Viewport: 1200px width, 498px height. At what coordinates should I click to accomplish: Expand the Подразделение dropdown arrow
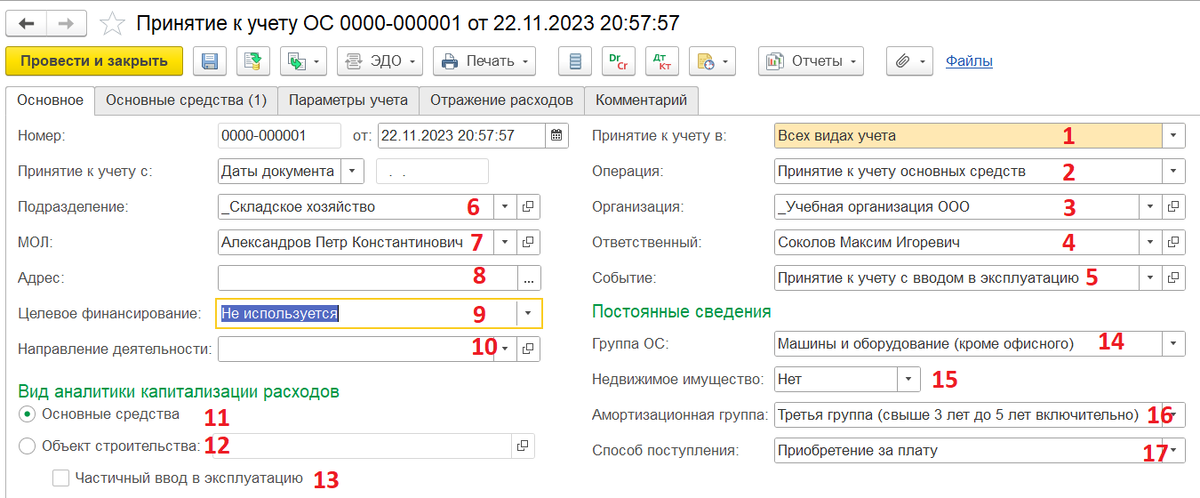coord(506,207)
